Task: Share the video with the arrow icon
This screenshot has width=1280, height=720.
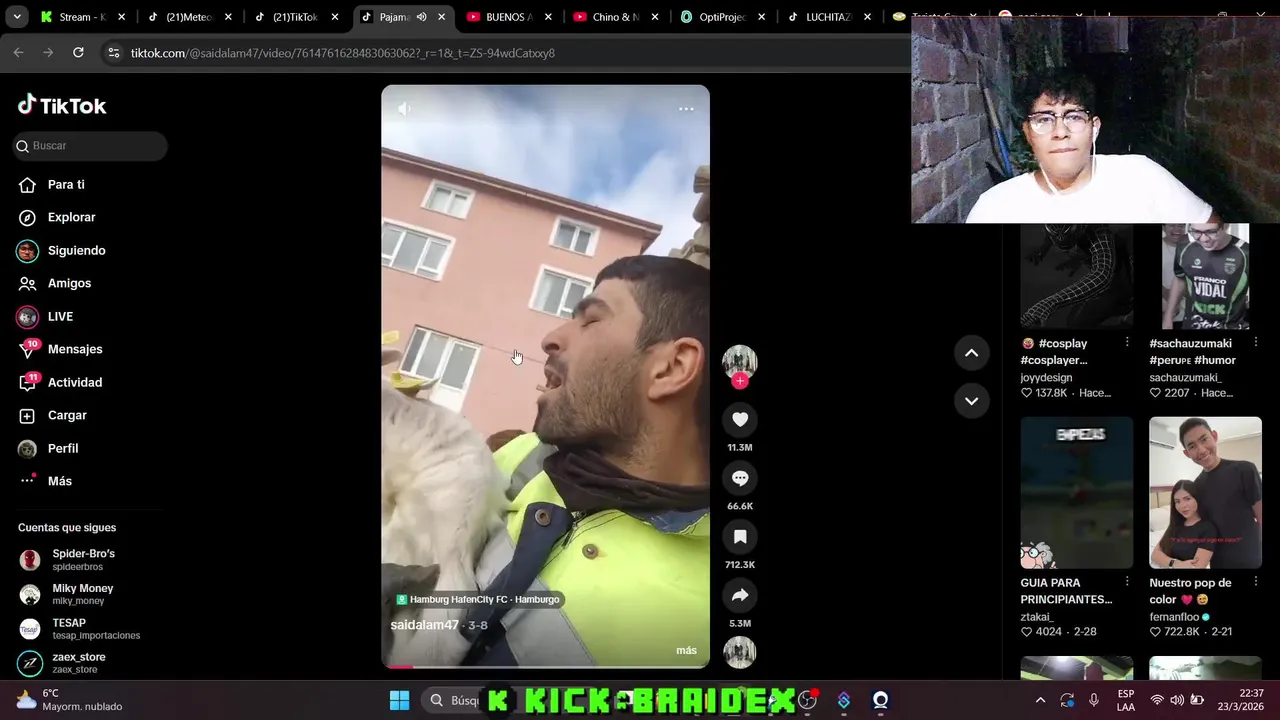Action: coord(740,595)
